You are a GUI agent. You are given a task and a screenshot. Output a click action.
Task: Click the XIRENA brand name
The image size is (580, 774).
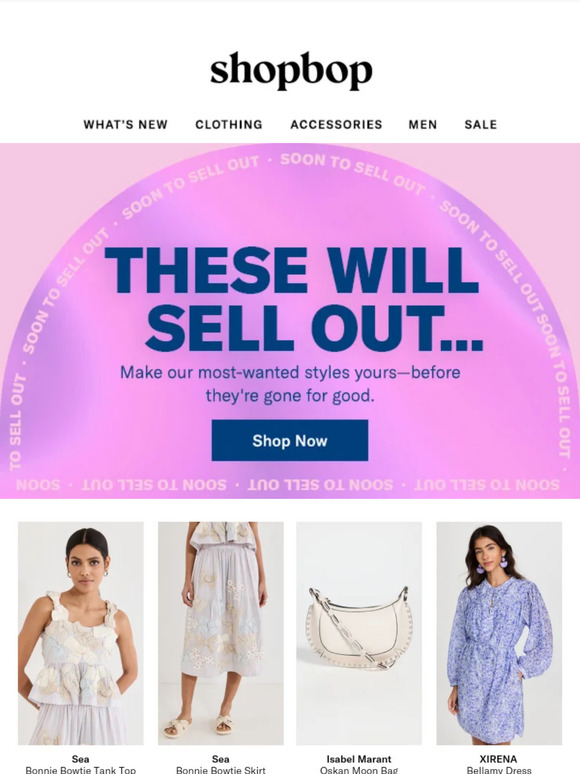coord(499,759)
